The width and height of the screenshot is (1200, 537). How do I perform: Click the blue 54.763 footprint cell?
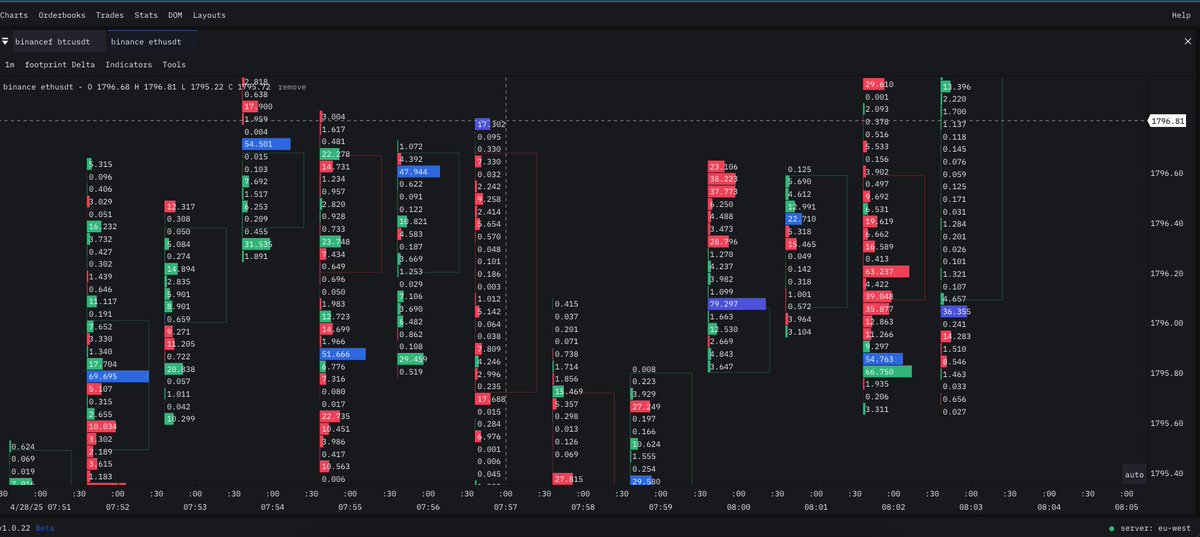(882, 358)
